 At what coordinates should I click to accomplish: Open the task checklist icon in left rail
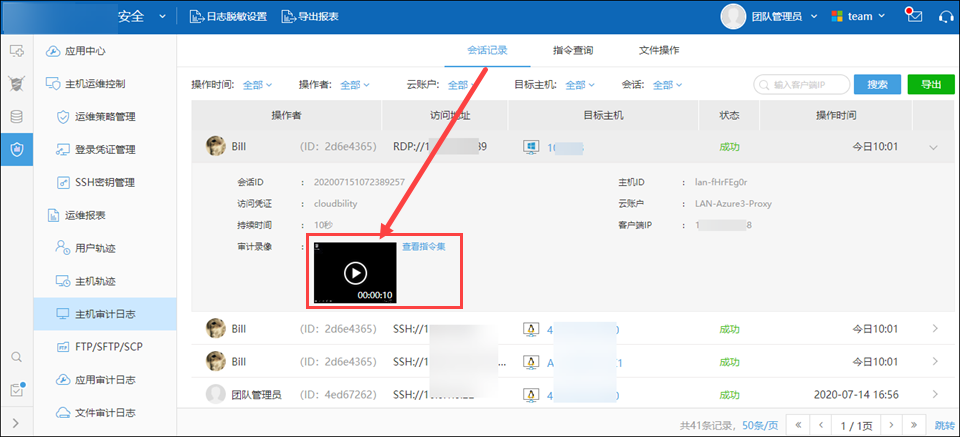17,390
